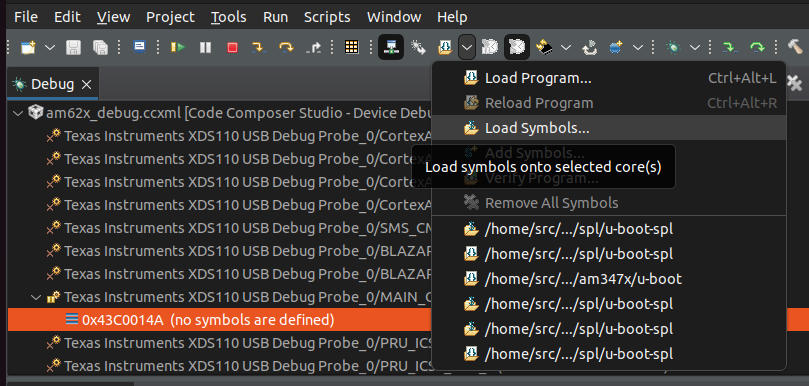The height and width of the screenshot is (386, 809).
Task: Click the stack frame icon beside 0x43C0014A
Action: 72,320
